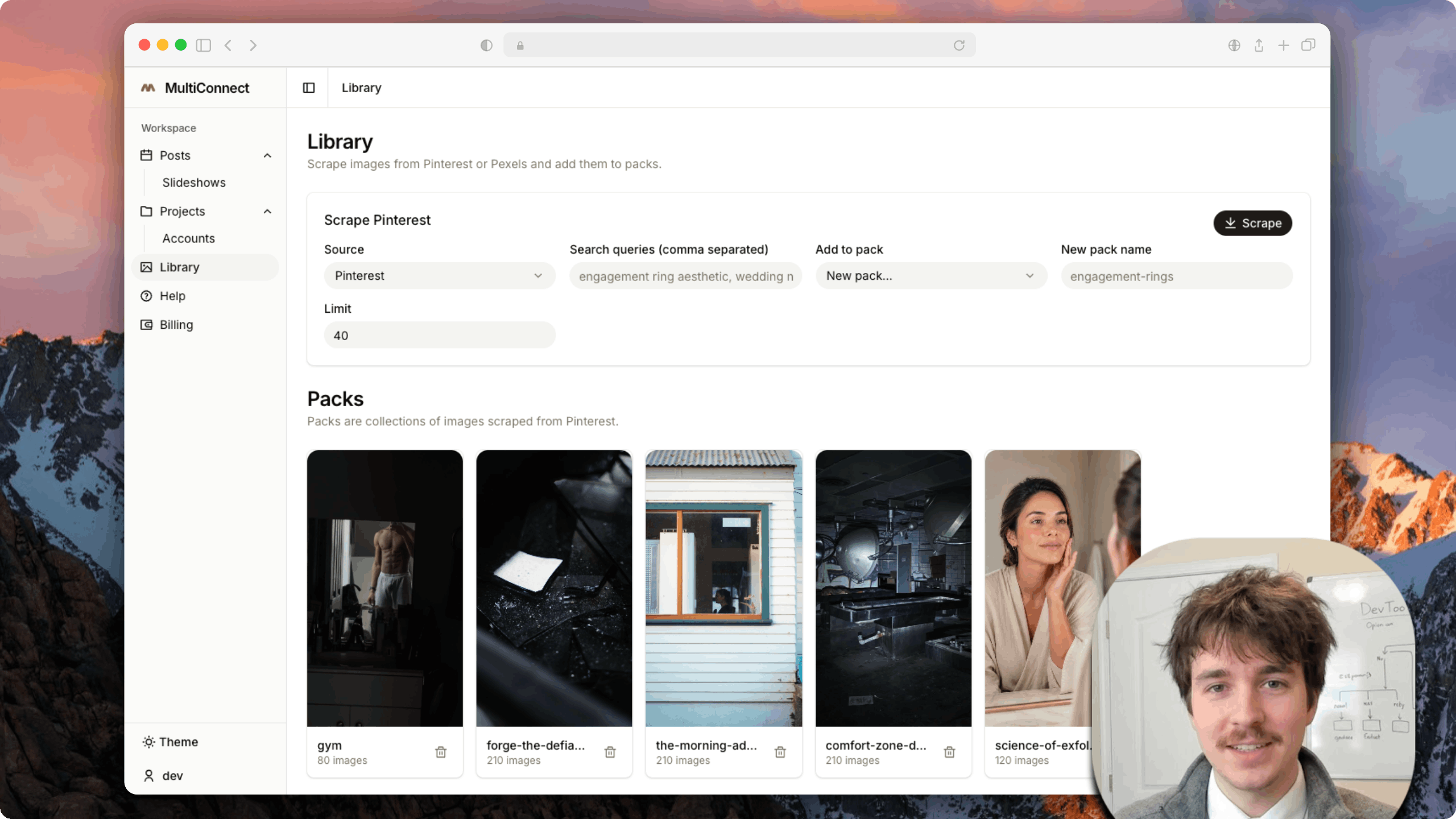Open the browser share icon
The image size is (1456, 819).
pyautogui.click(x=1259, y=45)
